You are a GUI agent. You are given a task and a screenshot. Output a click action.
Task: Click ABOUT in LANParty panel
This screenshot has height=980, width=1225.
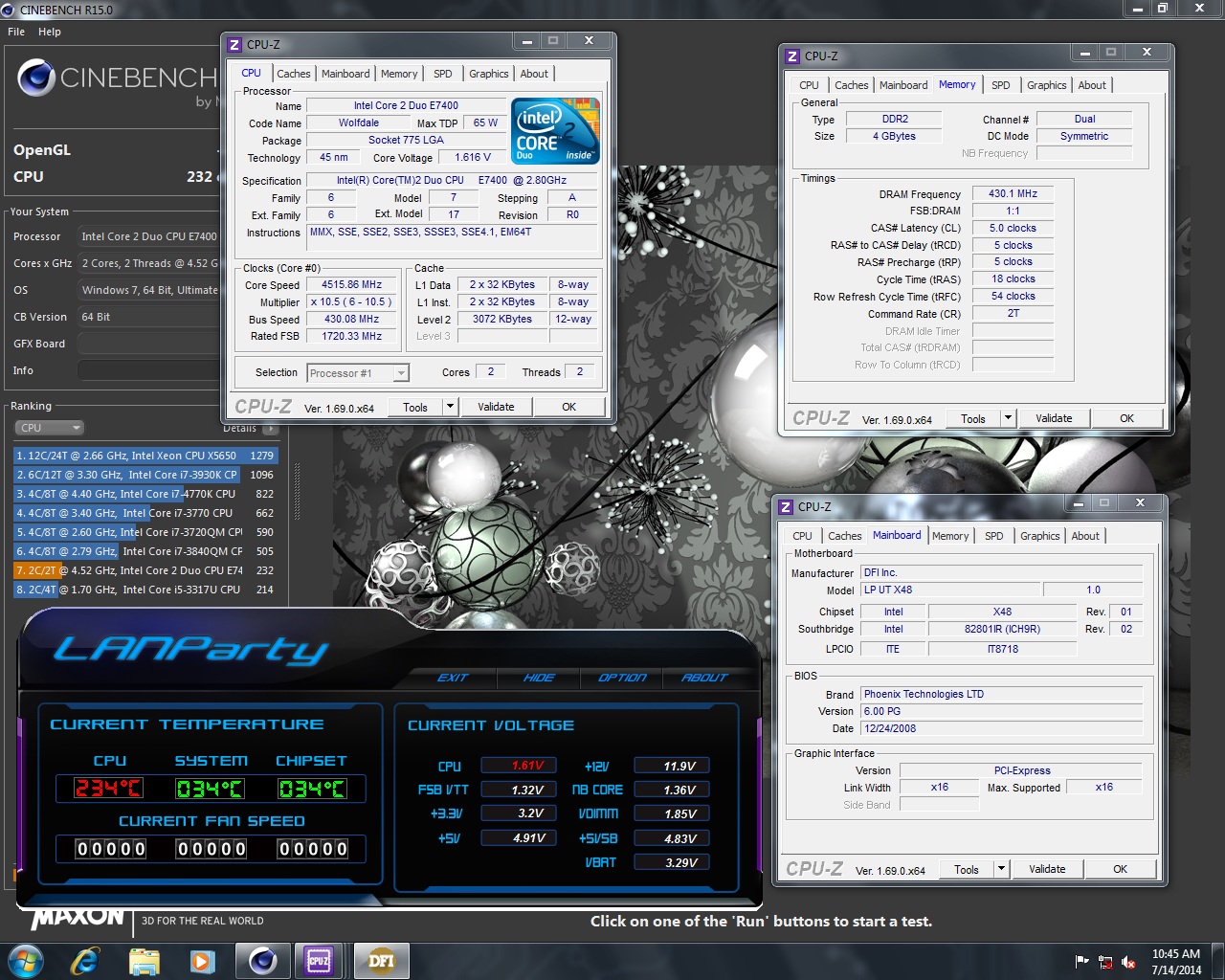tap(704, 678)
